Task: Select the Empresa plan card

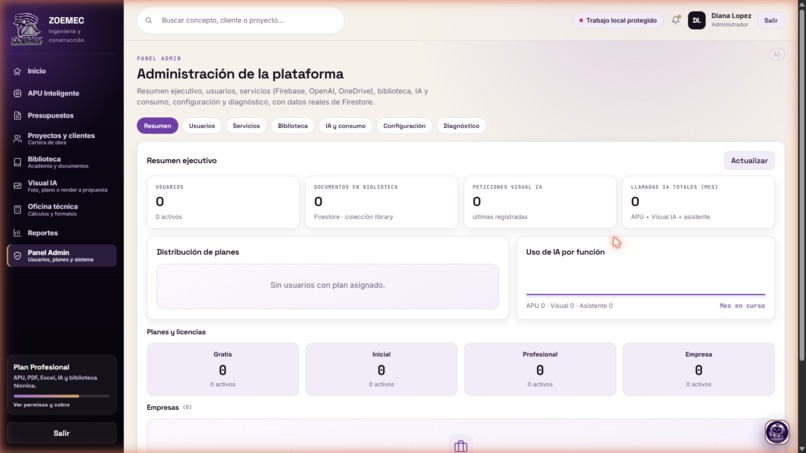Action: tap(699, 369)
